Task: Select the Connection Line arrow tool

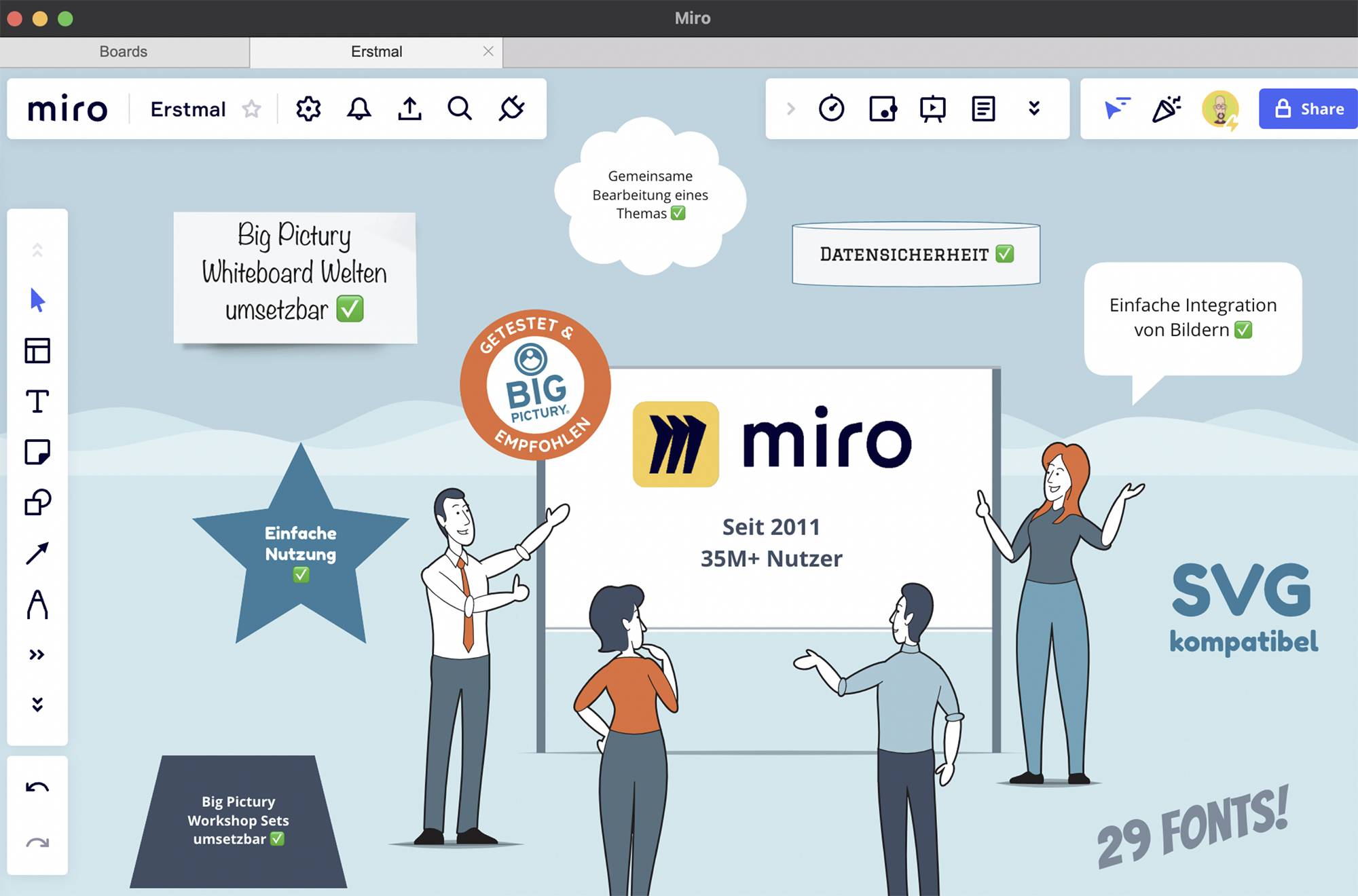Action: 37,553
